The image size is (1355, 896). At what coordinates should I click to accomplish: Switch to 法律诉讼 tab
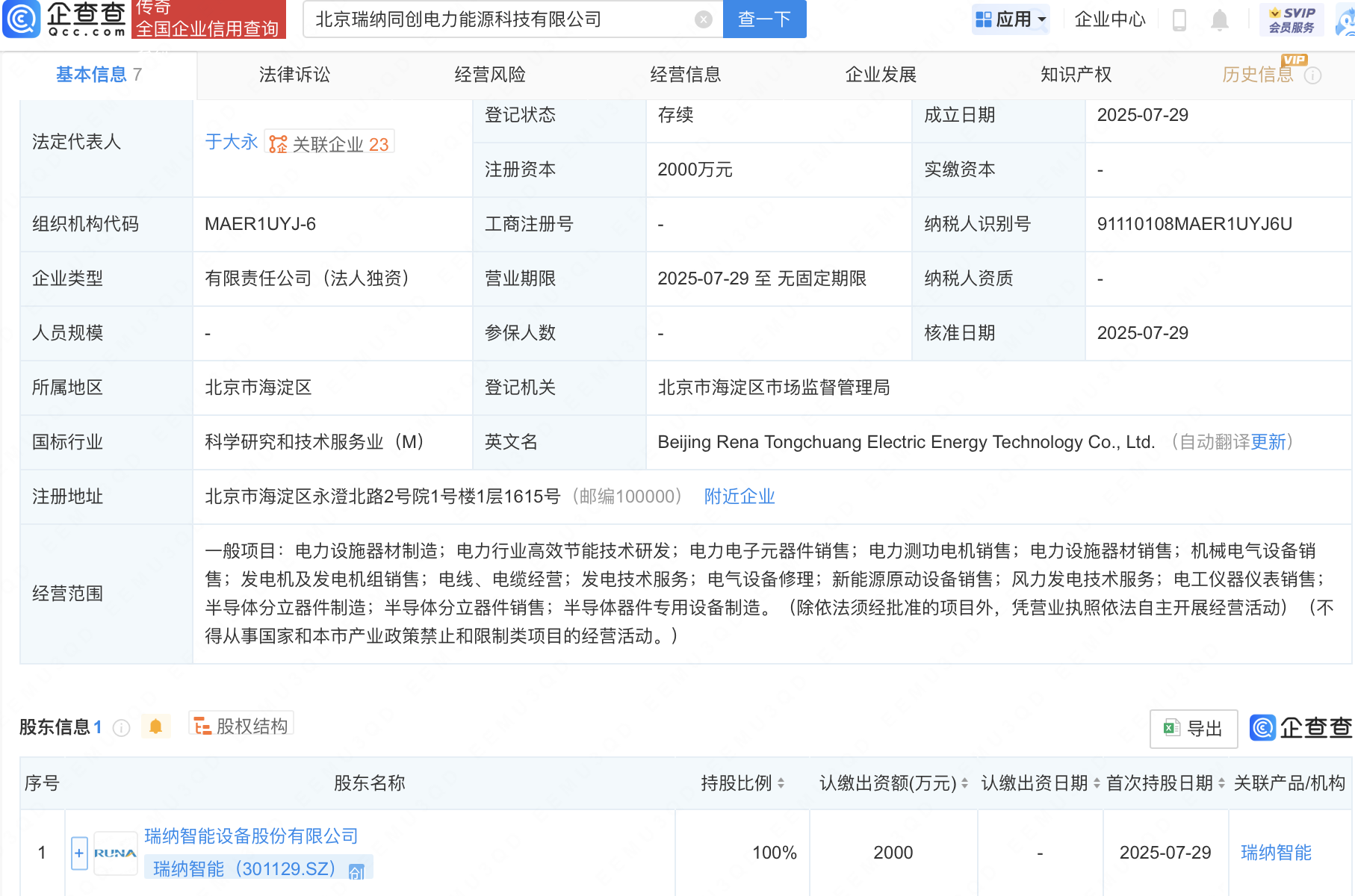tap(294, 75)
